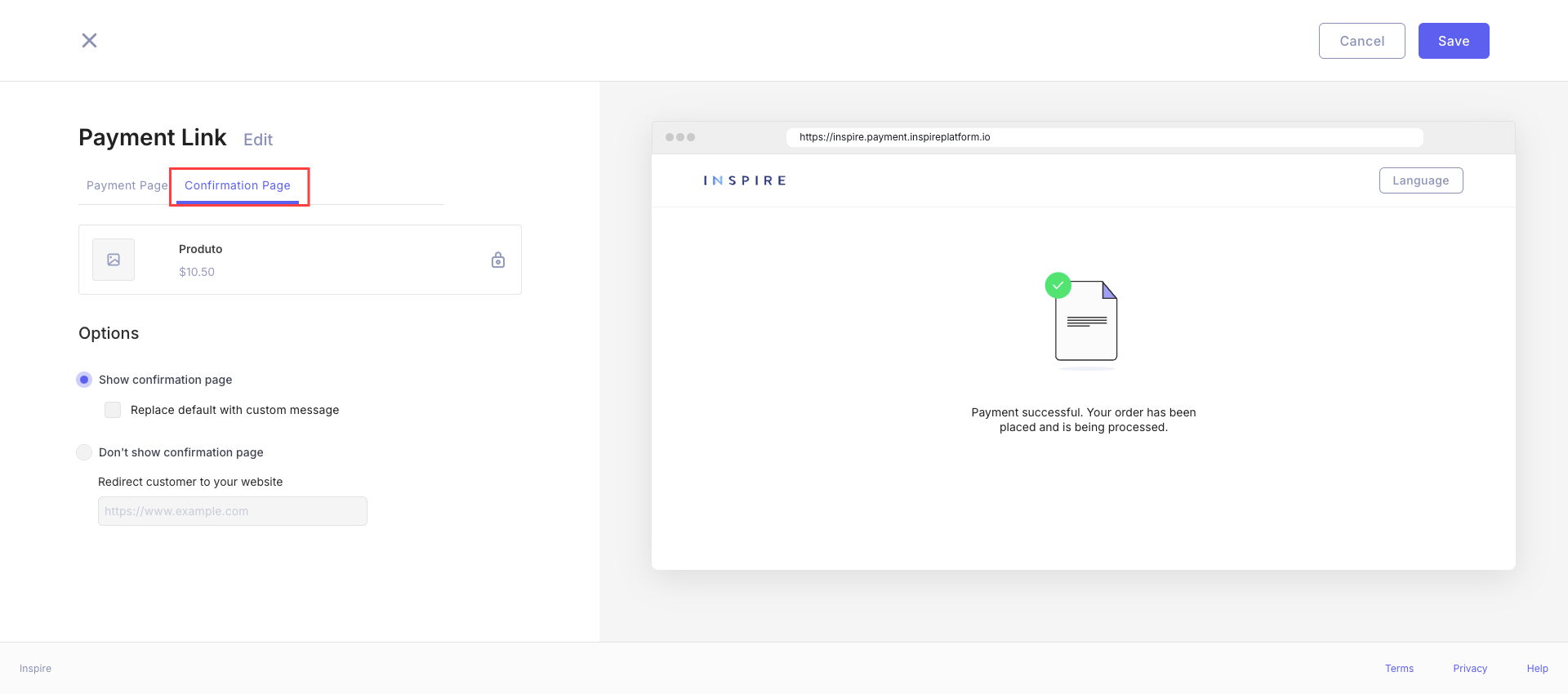The image size is (1568, 694).
Task: Open the Language dropdown in preview
Action: click(1421, 180)
